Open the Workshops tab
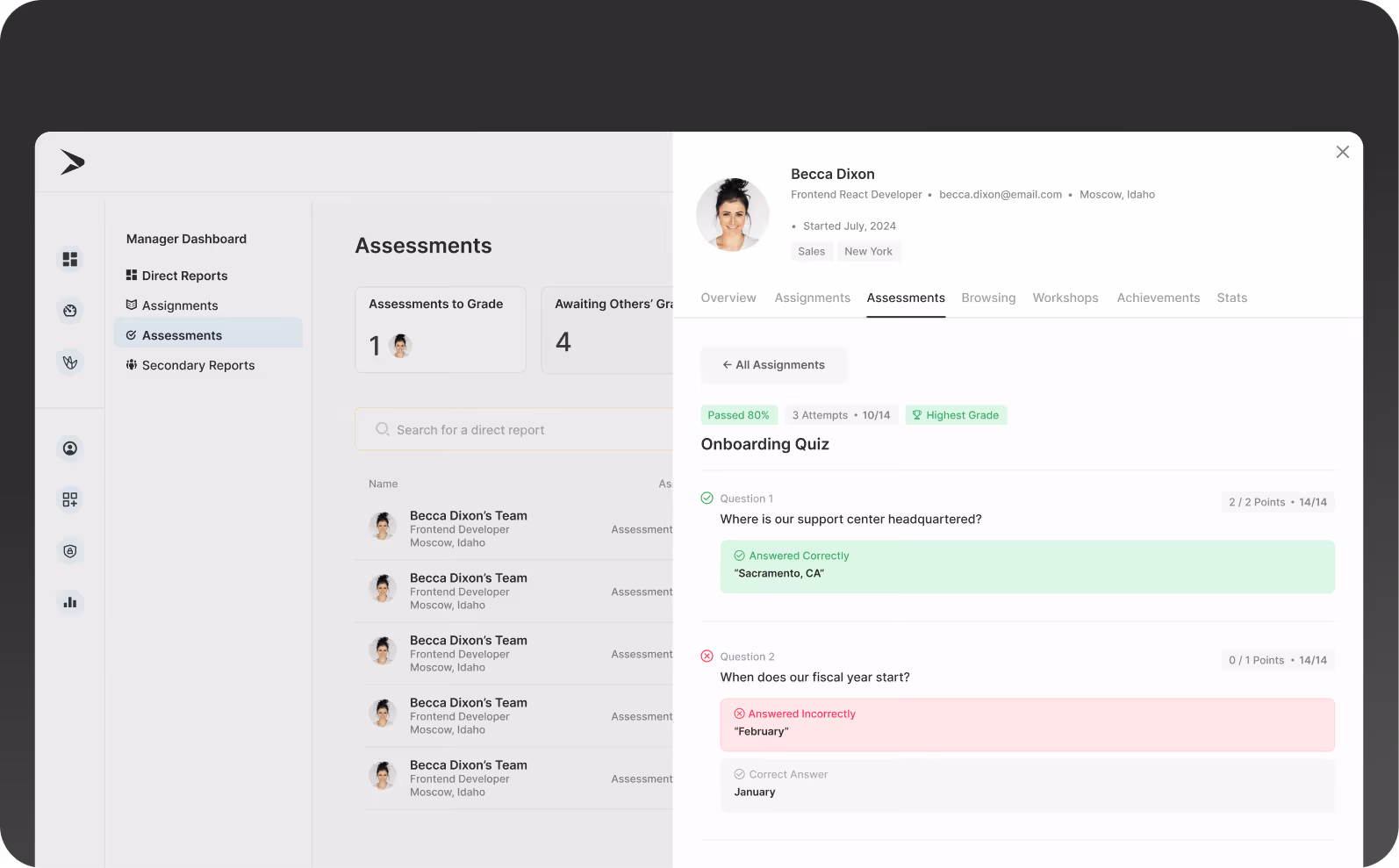This screenshot has width=1399, height=868. 1065,298
